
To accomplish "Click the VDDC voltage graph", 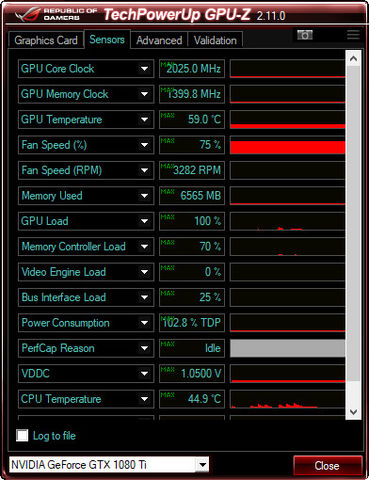I will [x=288, y=373].
